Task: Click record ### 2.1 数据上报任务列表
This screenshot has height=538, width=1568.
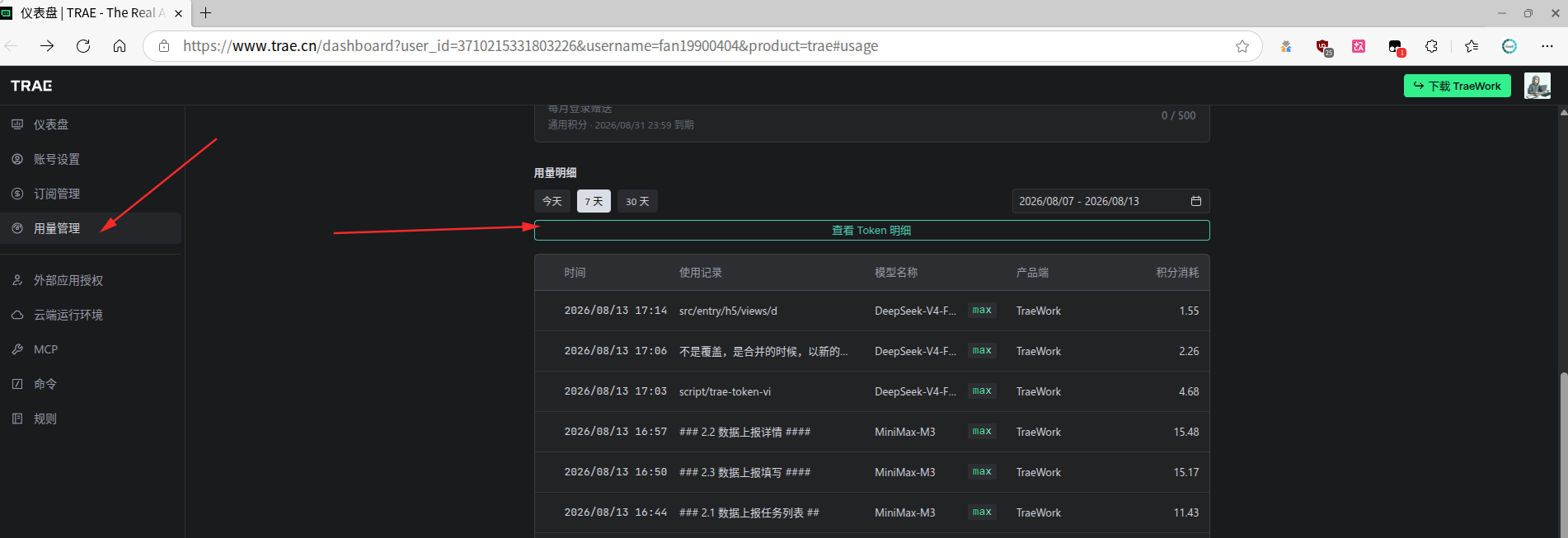Action: 749,512
